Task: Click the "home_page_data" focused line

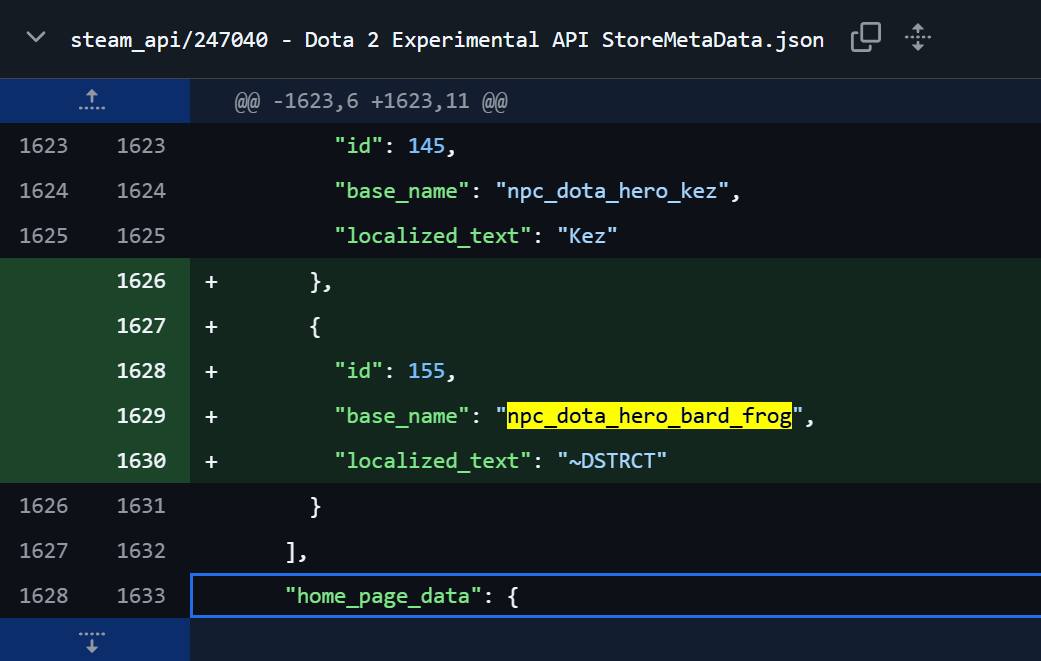Action: point(615,596)
